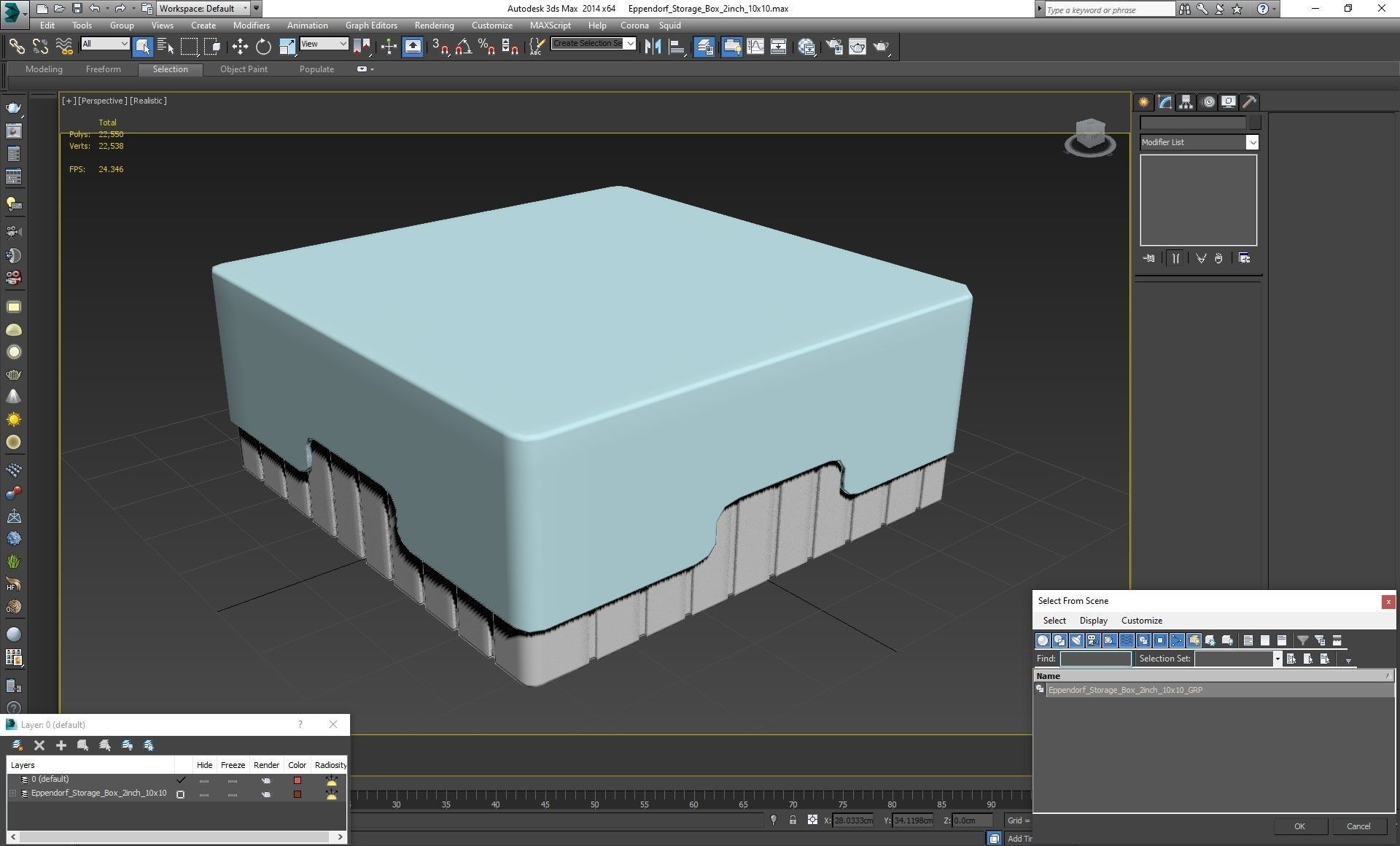The image size is (1400, 846).
Task: Open Select by Name dialog
Action: [x=166, y=47]
